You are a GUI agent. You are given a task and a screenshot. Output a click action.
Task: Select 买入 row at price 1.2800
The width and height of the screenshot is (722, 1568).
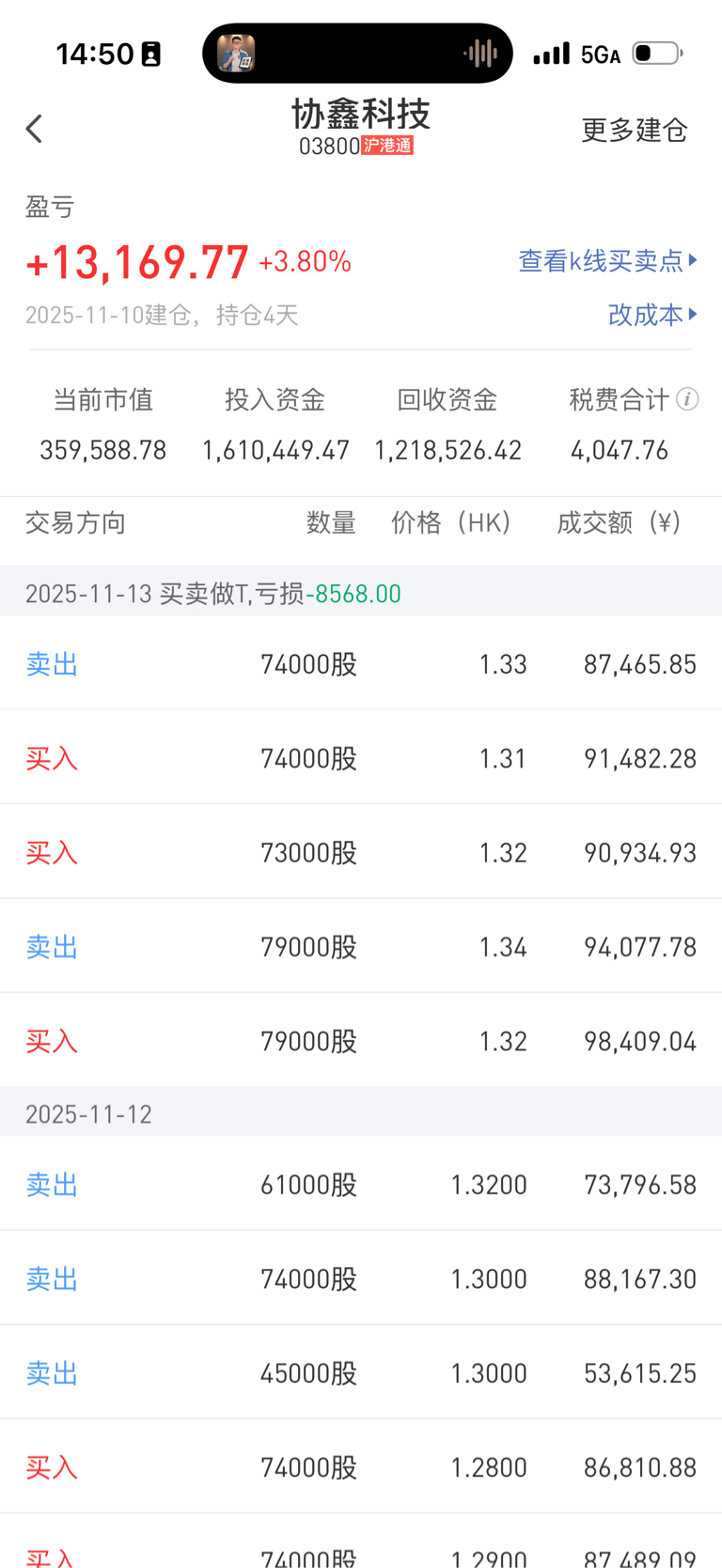[361, 1467]
